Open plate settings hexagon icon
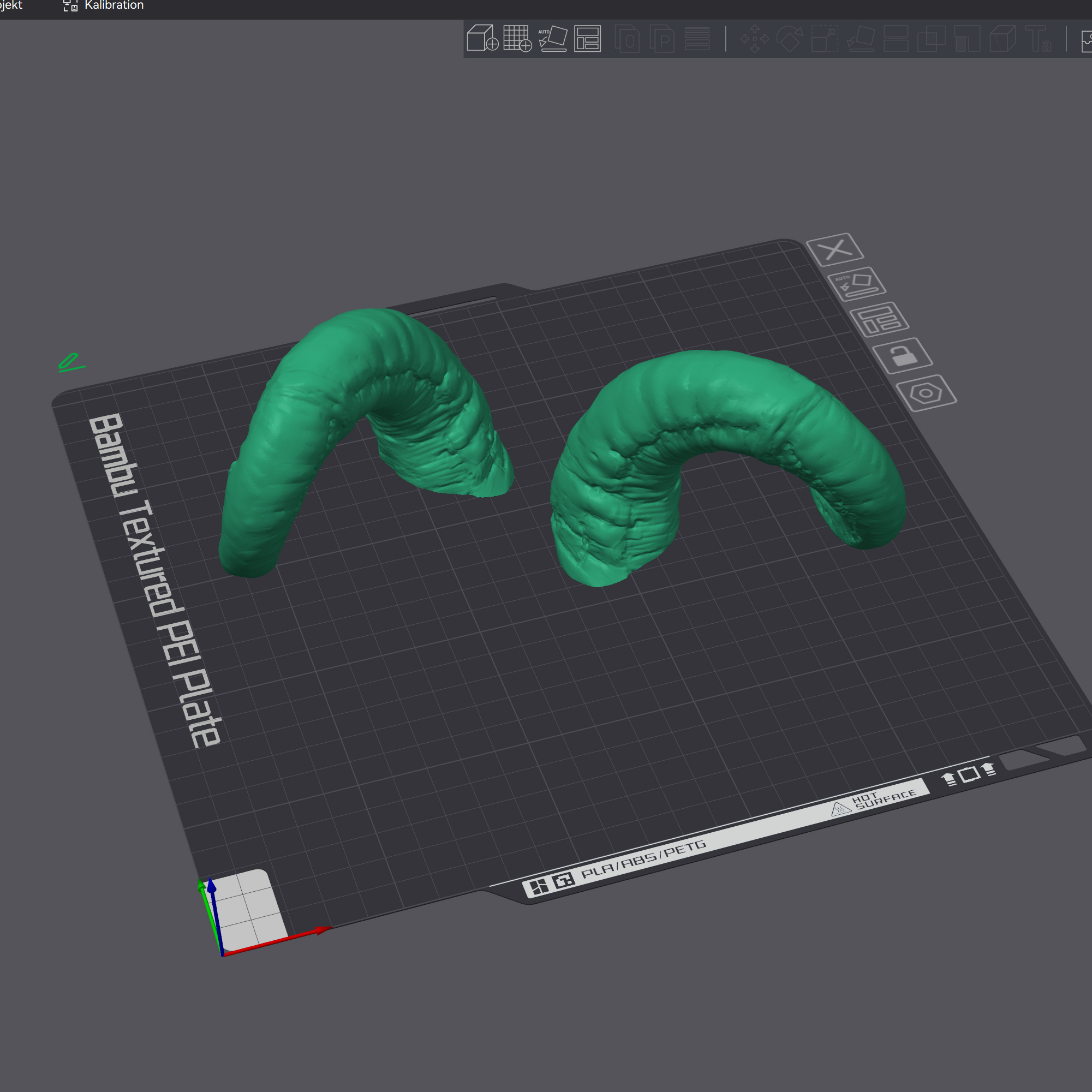The image size is (1092, 1092). point(926,393)
